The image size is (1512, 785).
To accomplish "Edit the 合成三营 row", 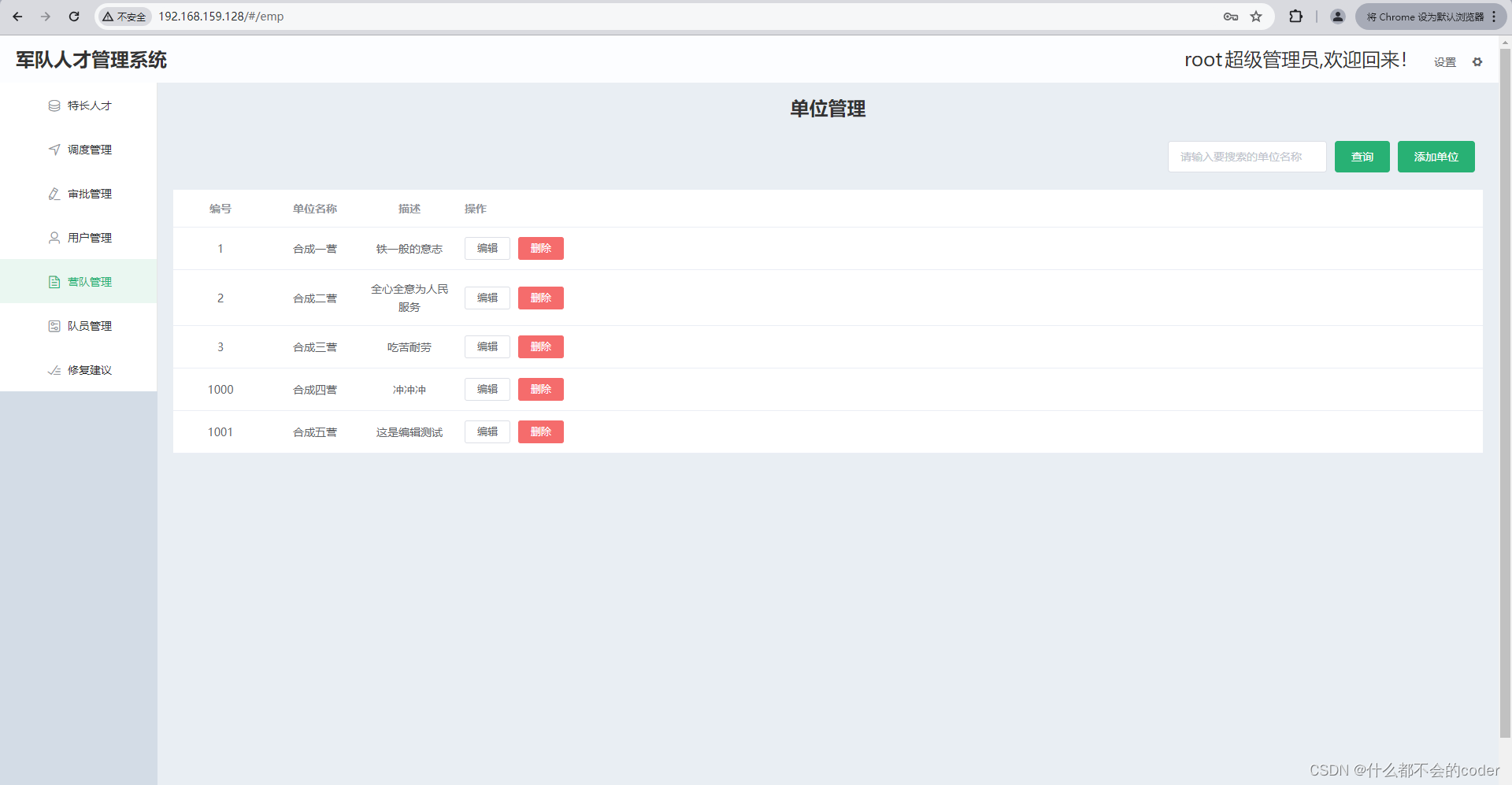I will pyautogui.click(x=487, y=347).
